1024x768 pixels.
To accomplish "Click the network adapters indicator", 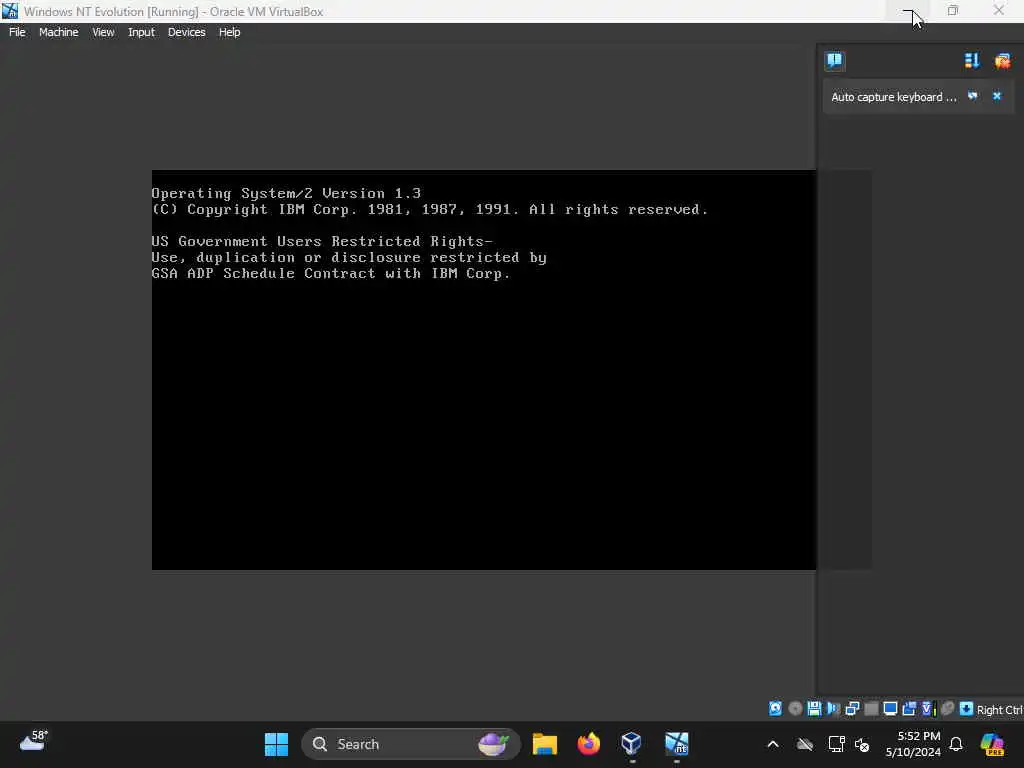I will 852,709.
